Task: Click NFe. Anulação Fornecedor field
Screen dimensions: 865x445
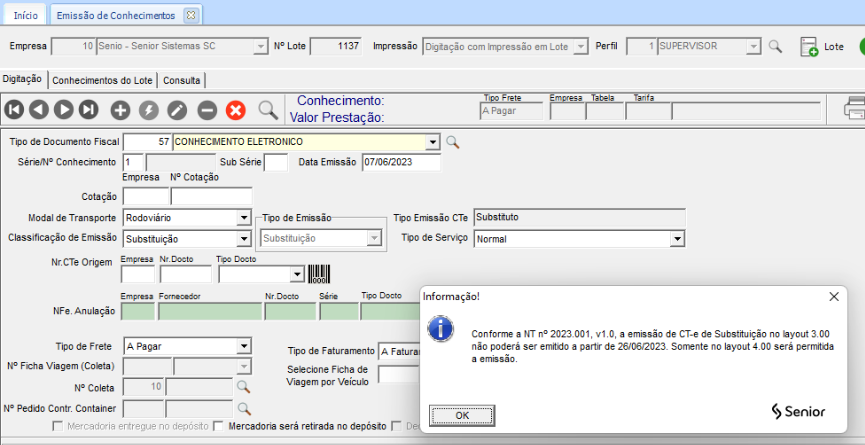Action: pyautogui.click(x=210, y=311)
